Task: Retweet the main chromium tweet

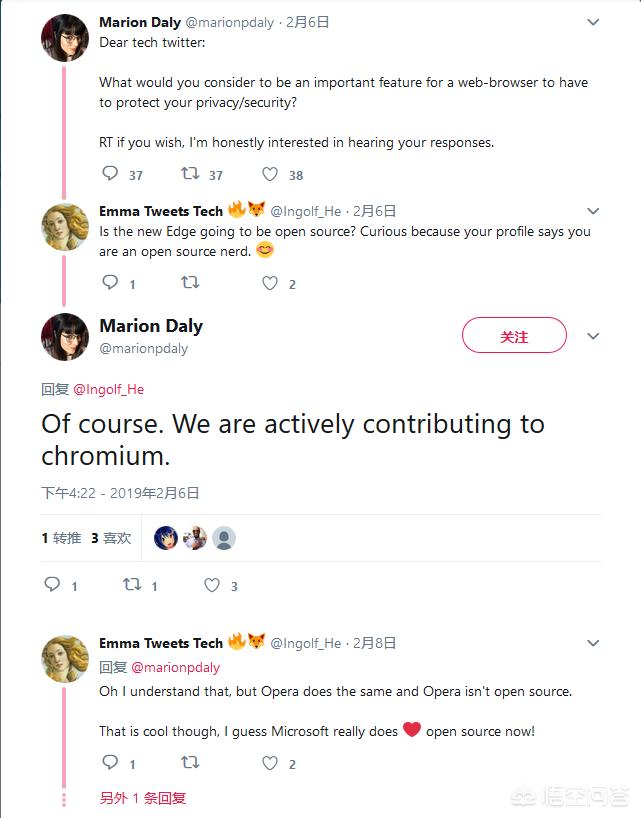Action: pos(132,585)
